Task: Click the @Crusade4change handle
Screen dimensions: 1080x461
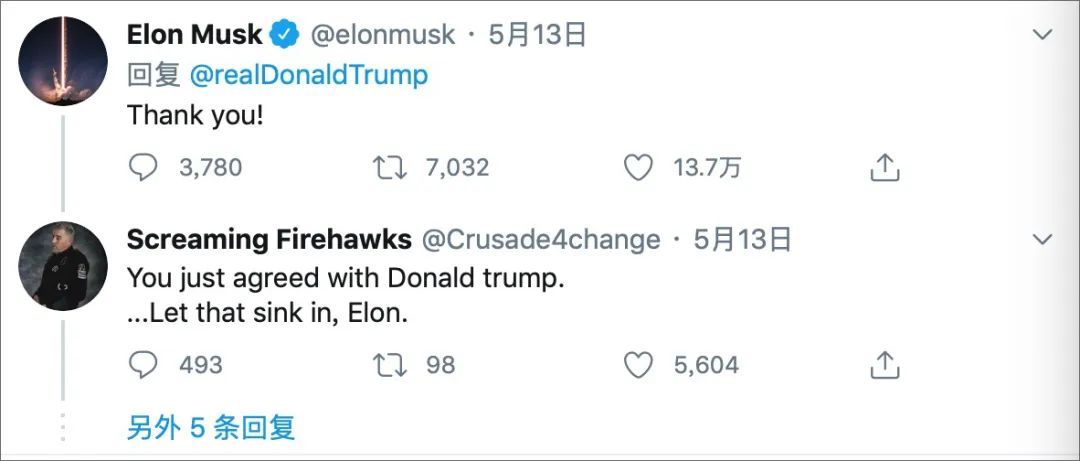Action: point(540,240)
